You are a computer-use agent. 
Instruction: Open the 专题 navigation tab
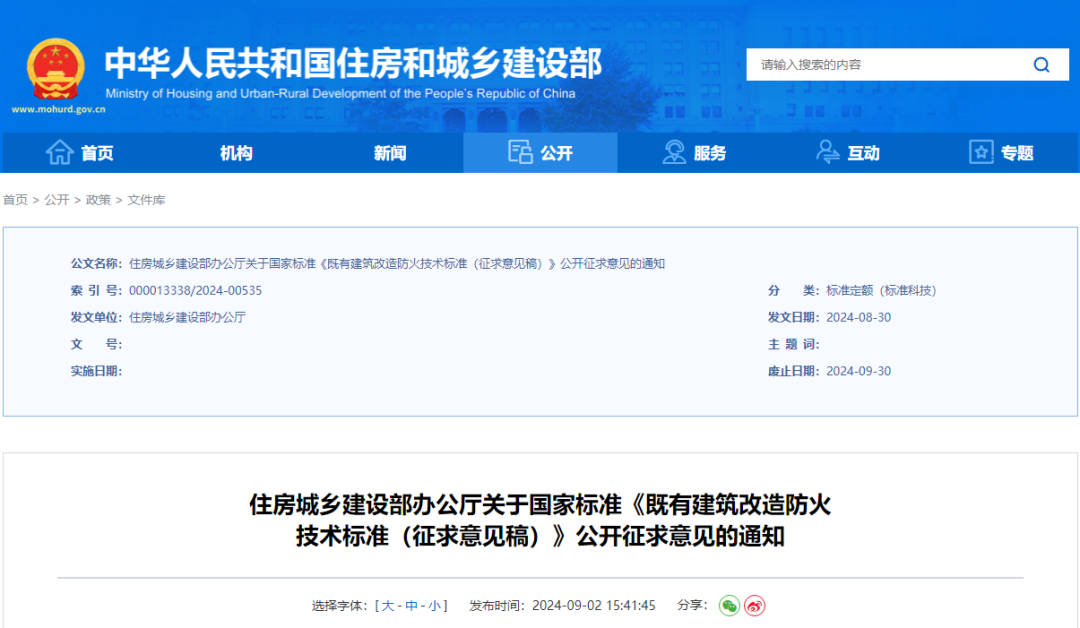click(1001, 153)
